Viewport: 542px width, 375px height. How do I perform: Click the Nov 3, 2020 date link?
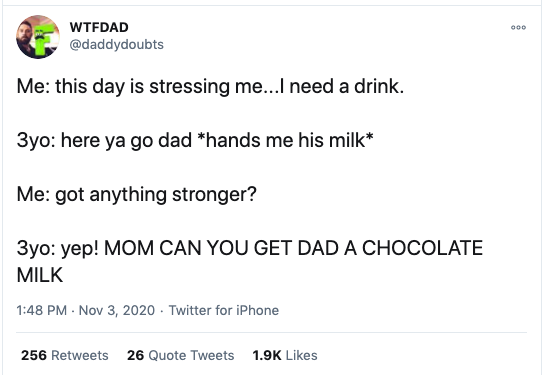point(117,310)
